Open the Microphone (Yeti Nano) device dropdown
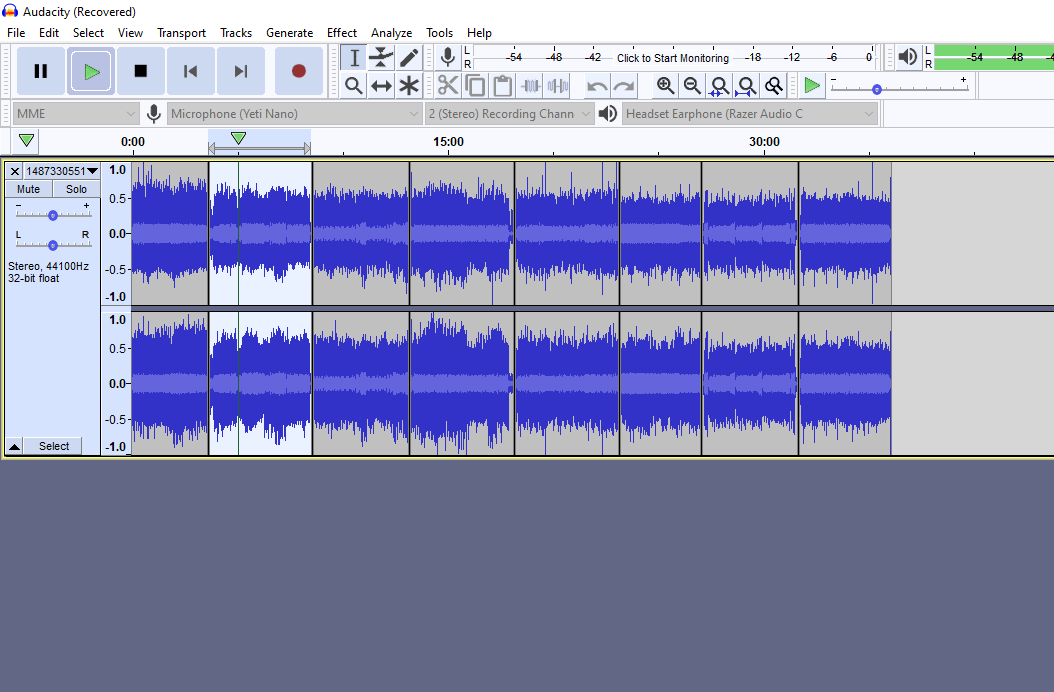The width and height of the screenshot is (1054, 692). [x=294, y=114]
